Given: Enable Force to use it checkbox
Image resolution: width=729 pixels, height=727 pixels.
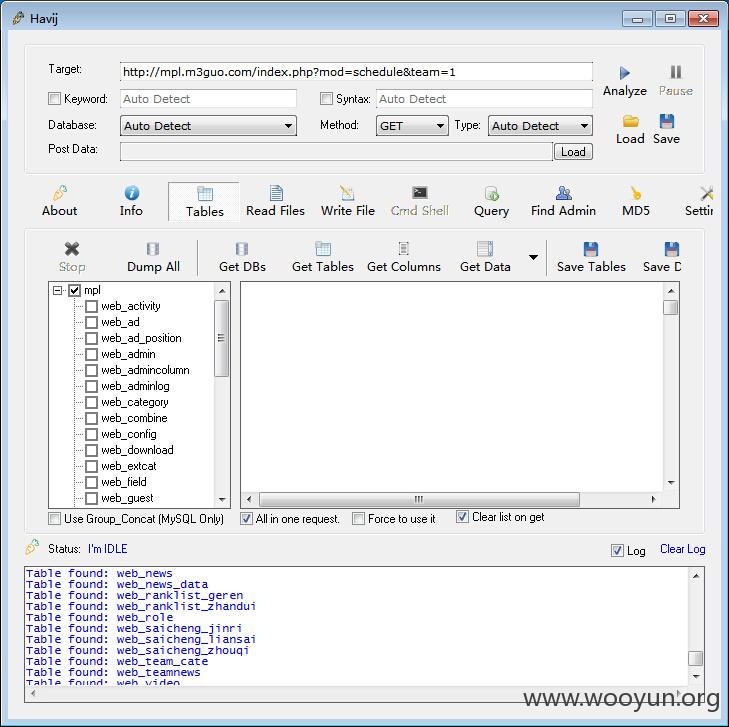Looking at the screenshot, I should pos(358,518).
